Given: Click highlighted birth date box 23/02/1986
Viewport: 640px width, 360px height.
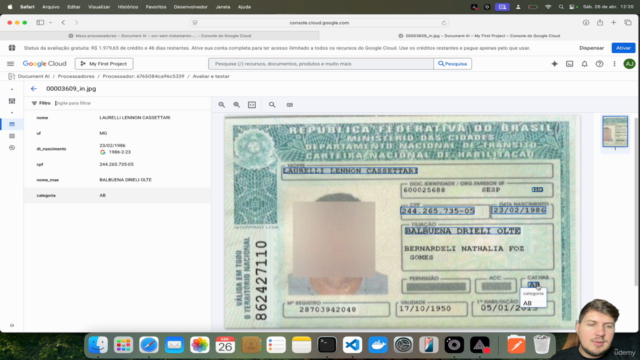Looking at the screenshot, I should coord(519,210).
